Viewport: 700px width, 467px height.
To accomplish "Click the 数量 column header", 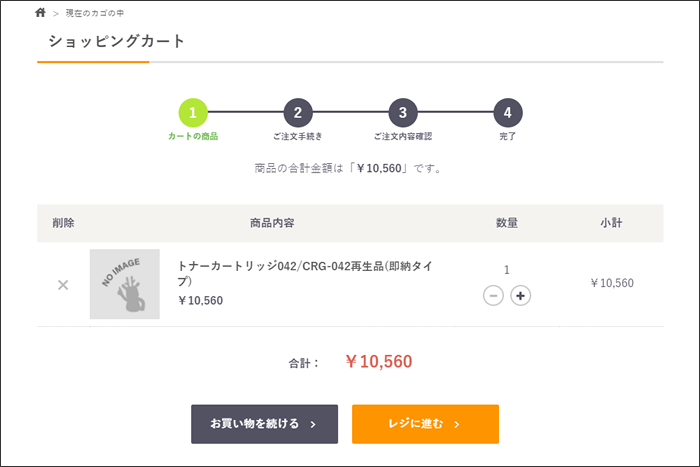I will tap(507, 223).
